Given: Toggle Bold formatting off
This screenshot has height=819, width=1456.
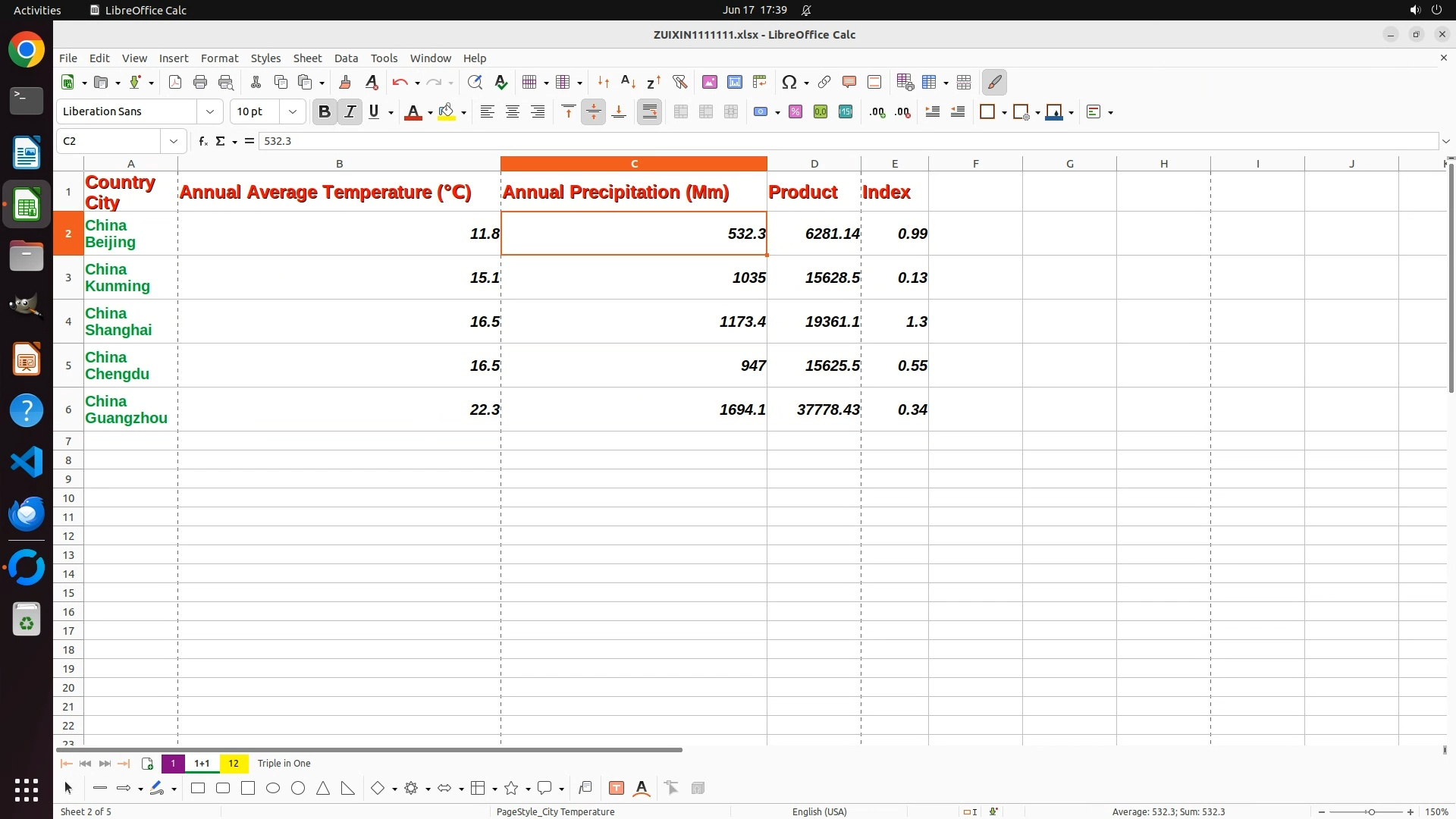Looking at the screenshot, I should point(325,111).
